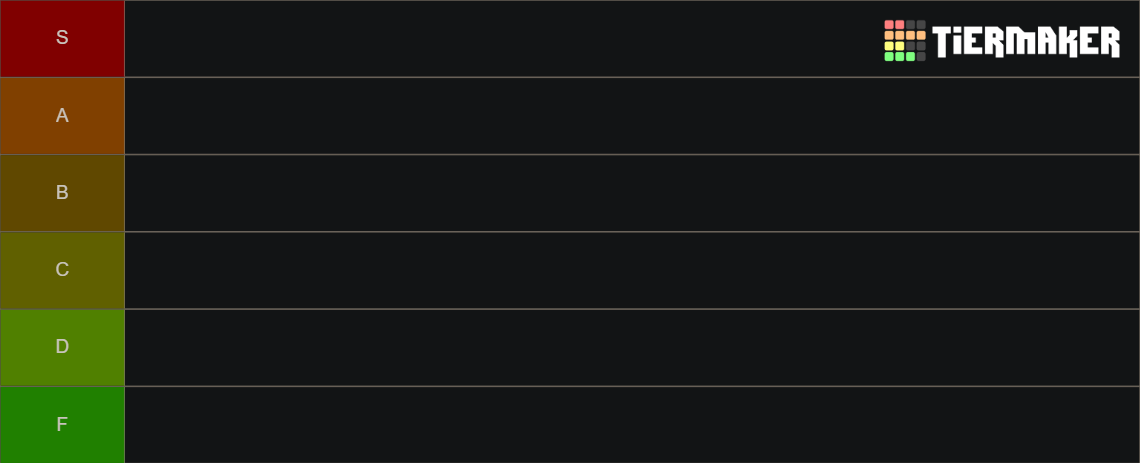Click the TierMaker colored grid logo icon

tap(904, 41)
